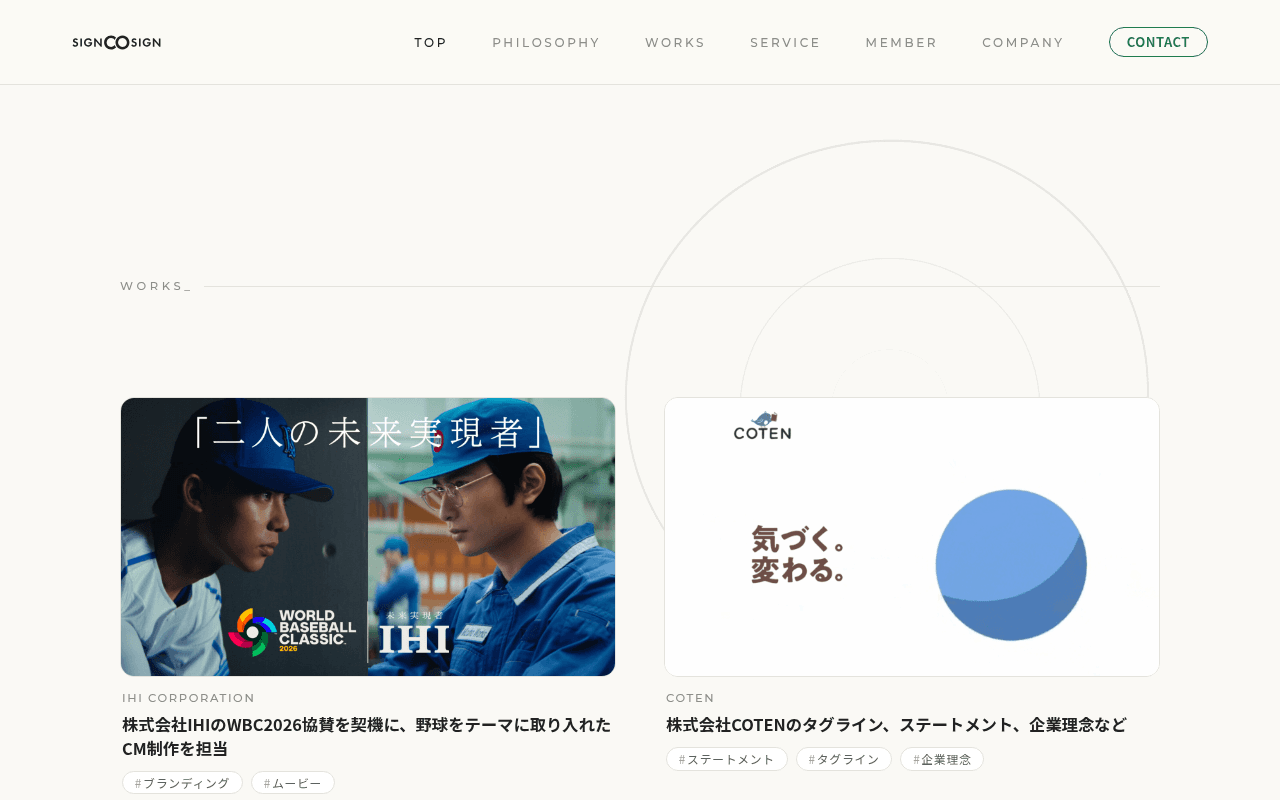Open the IHI World Baseball Classic thumbnail
The width and height of the screenshot is (1280, 800).
(368, 537)
